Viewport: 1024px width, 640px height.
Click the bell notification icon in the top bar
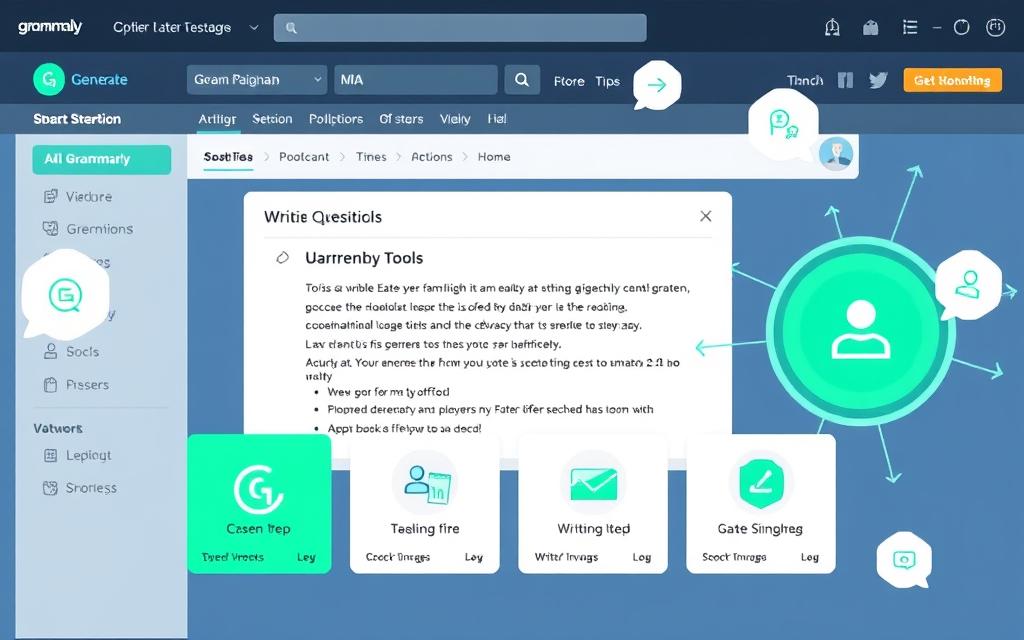click(x=832, y=27)
